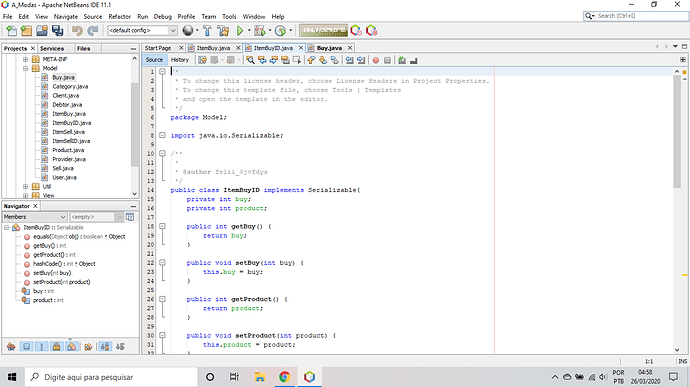Toggle the Show Inherited Members filter button
Image resolution: width=690 pixels, height=387 pixels.
tap(11, 346)
